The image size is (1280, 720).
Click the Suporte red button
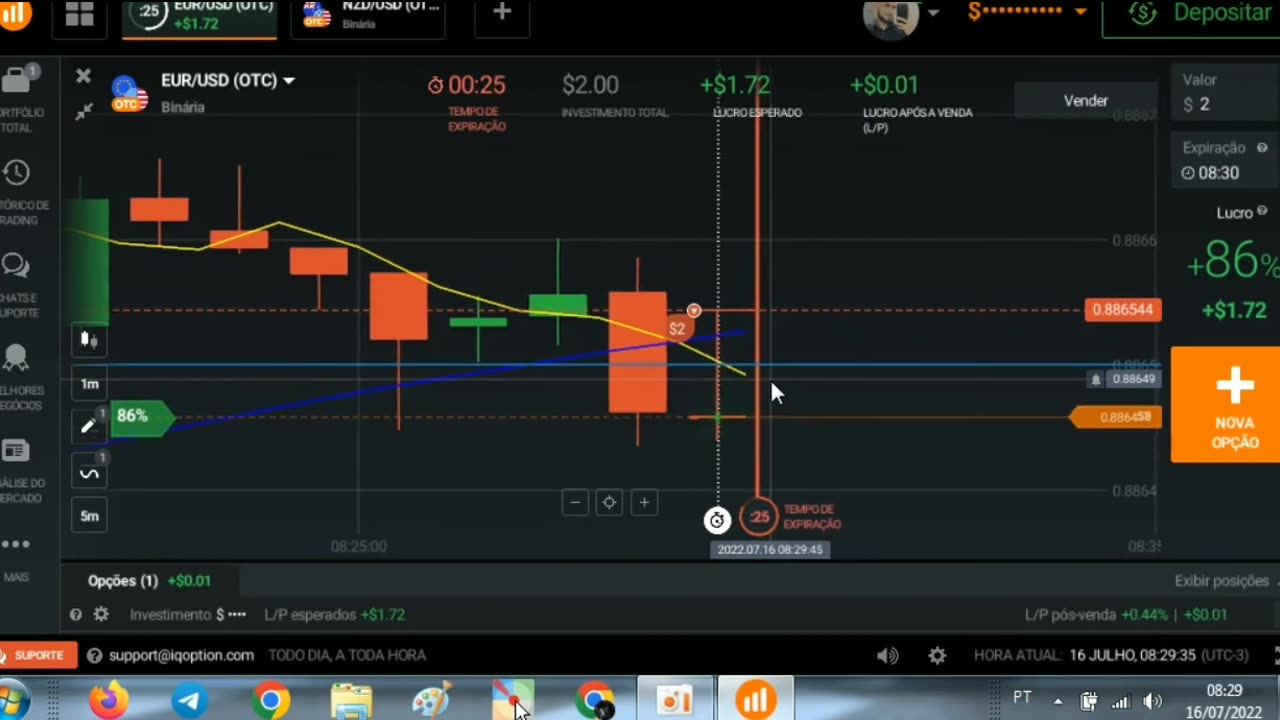pyautogui.click(x=38, y=655)
